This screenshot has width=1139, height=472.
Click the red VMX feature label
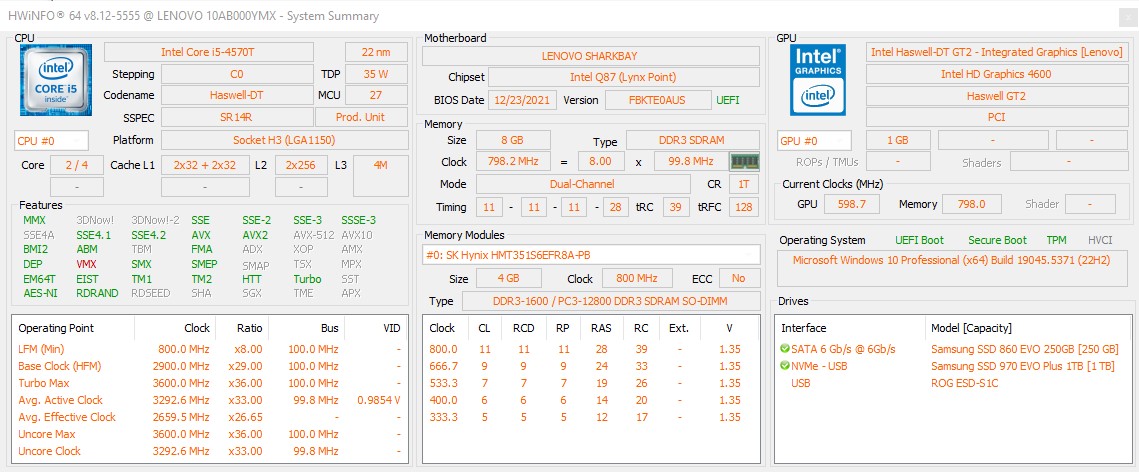pos(86,264)
